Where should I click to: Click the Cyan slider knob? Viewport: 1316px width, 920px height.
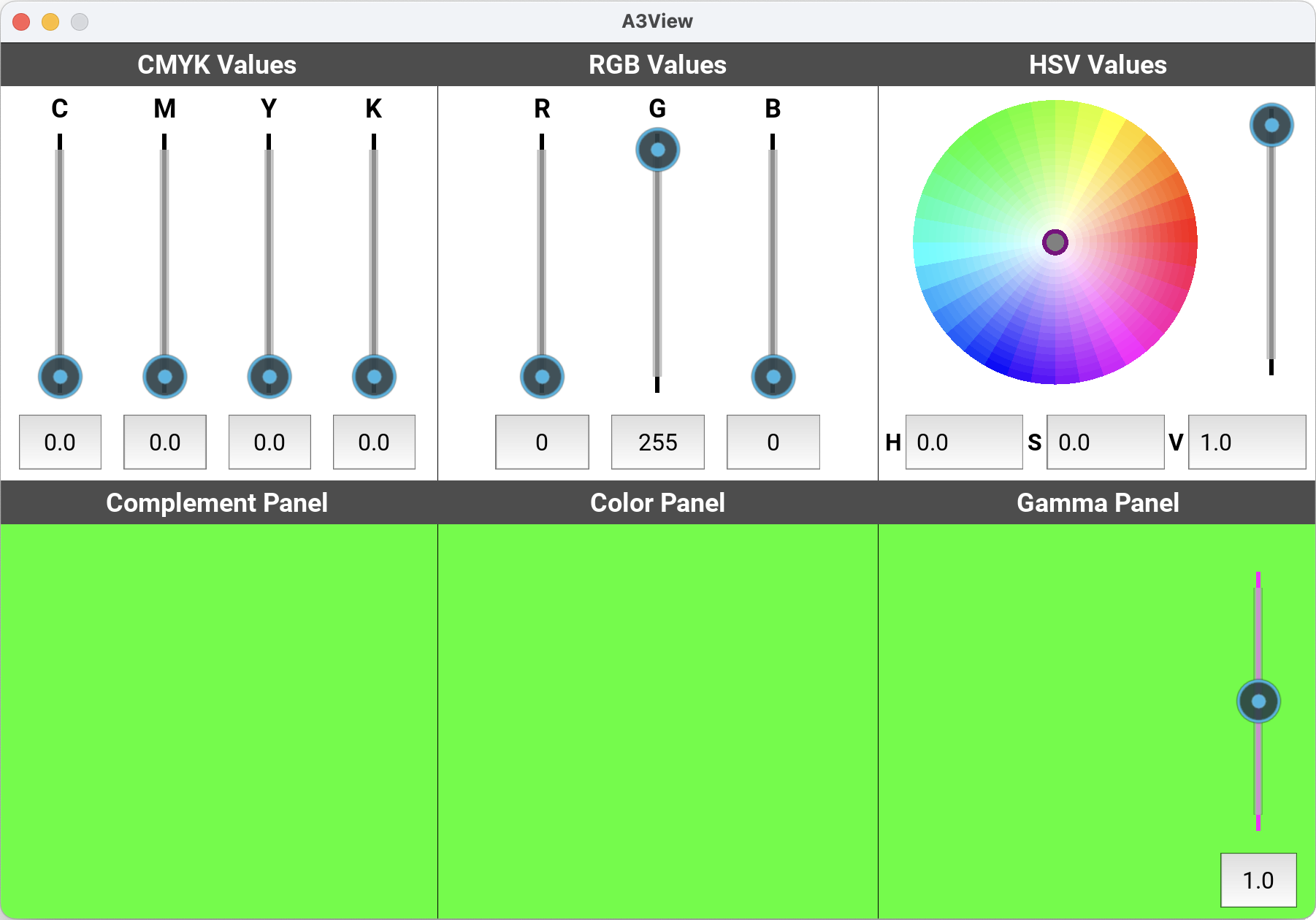click(x=60, y=377)
